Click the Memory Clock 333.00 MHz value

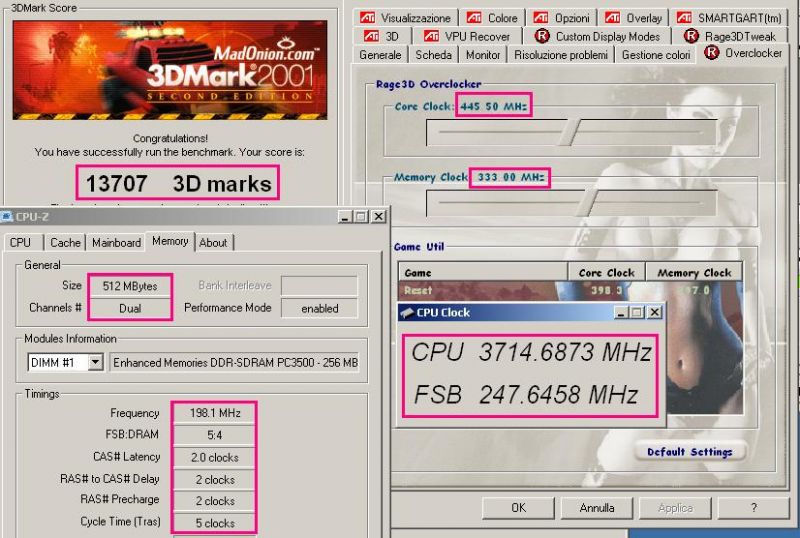[511, 177]
